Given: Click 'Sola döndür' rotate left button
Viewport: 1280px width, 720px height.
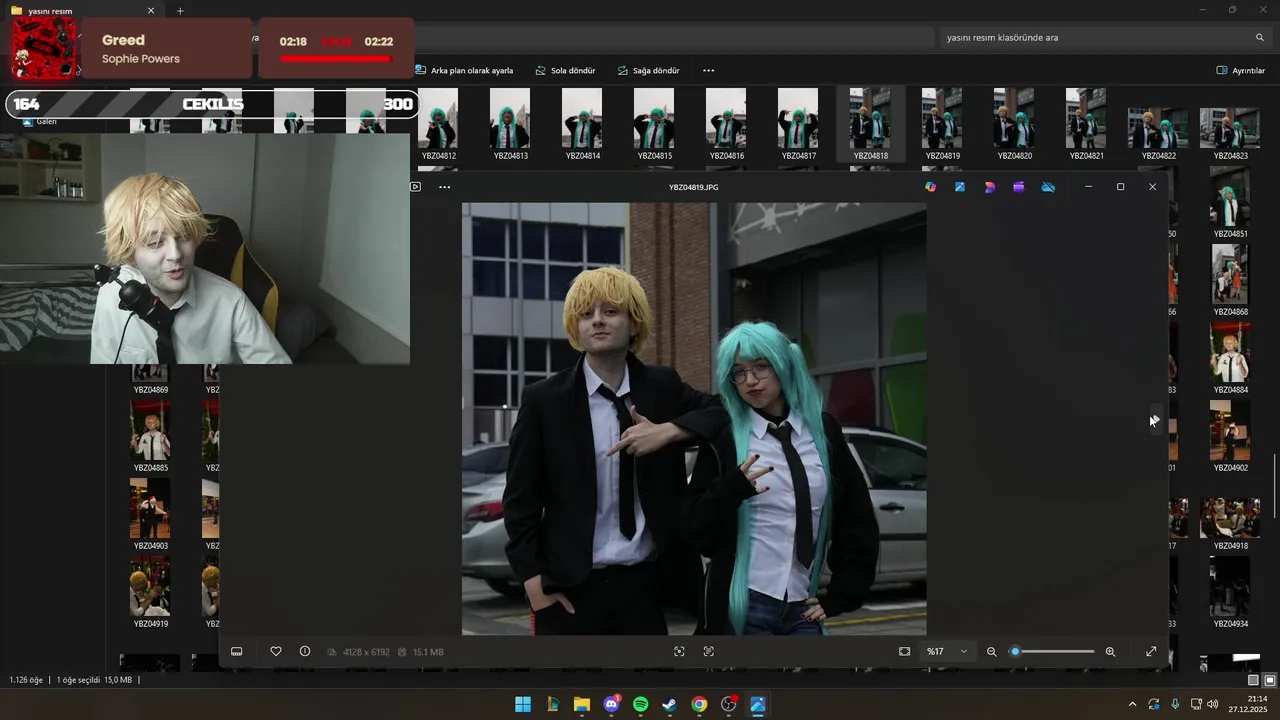Looking at the screenshot, I should 565,71.
